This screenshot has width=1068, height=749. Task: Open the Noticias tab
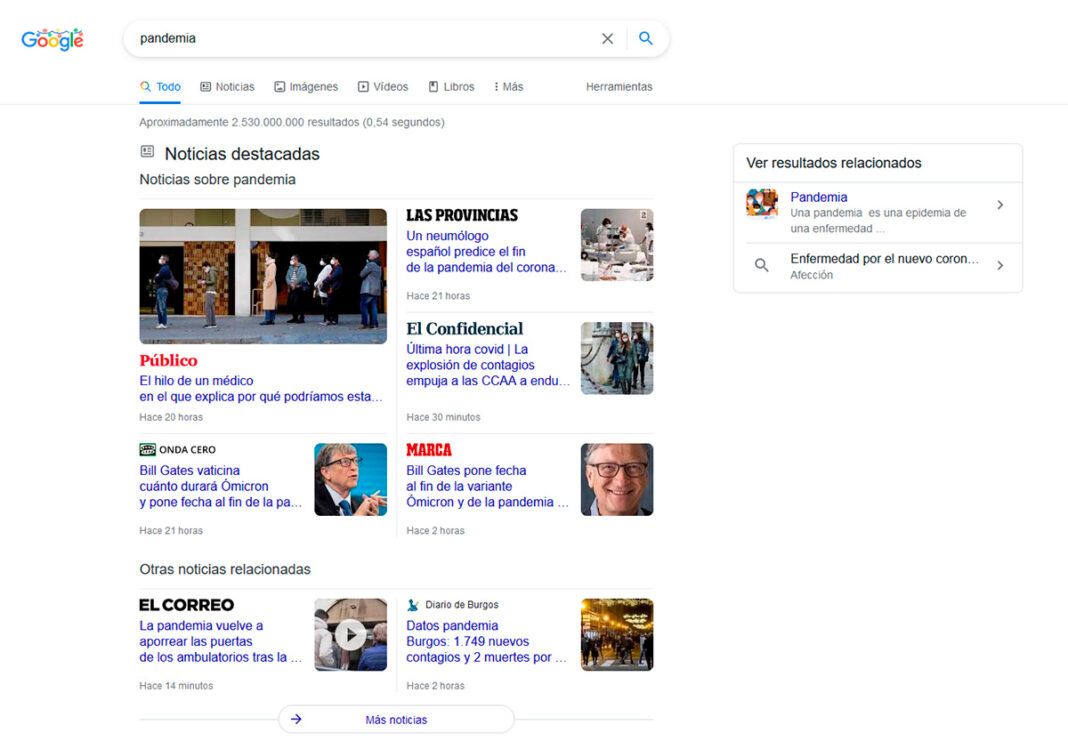pos(227,87)
